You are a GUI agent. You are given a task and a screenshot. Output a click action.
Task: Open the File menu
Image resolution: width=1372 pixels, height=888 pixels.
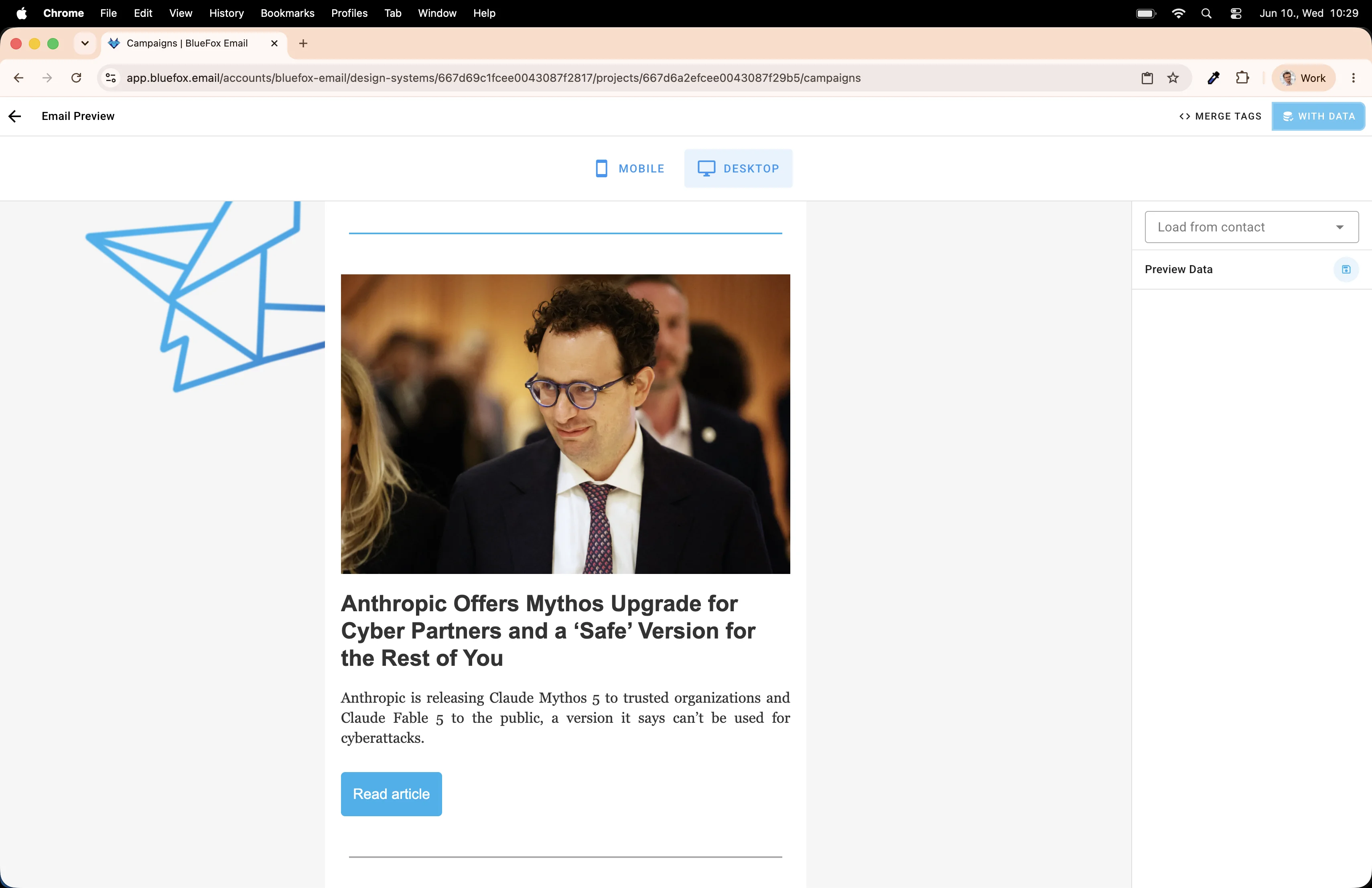pos(108,13)
